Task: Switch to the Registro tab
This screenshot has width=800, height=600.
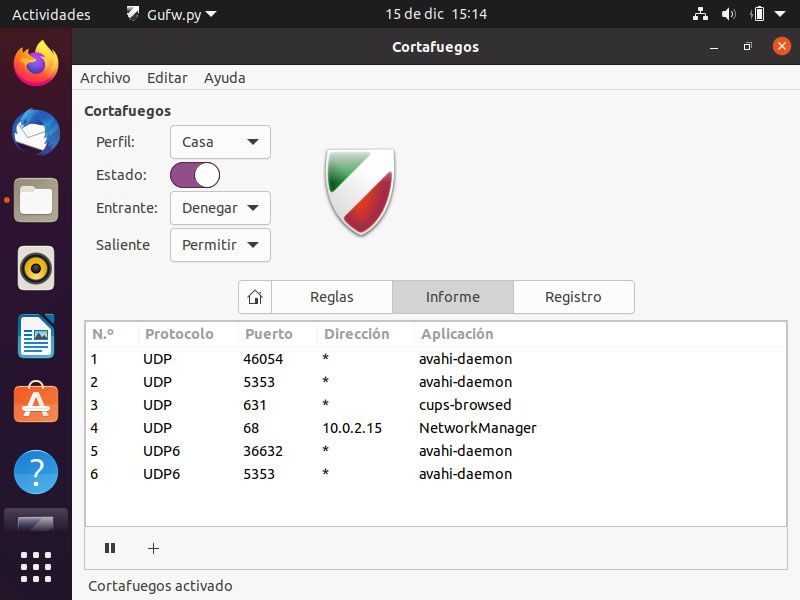Action: coord(573,297)
